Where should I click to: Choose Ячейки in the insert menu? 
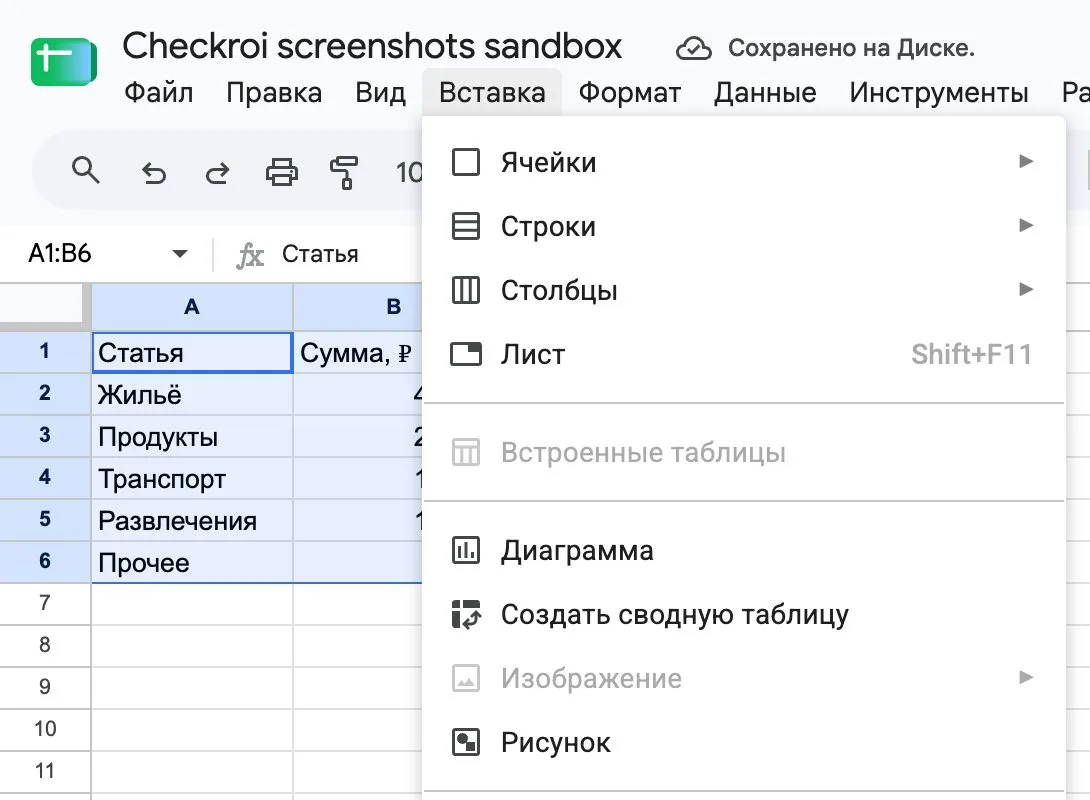coord(744,162)
